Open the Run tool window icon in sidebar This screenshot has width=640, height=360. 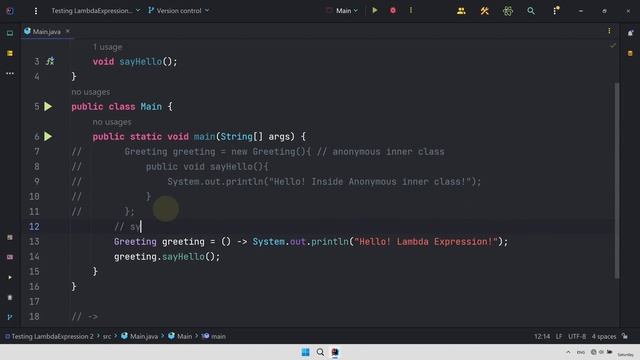pyautogui.click(x=10, y=278)
